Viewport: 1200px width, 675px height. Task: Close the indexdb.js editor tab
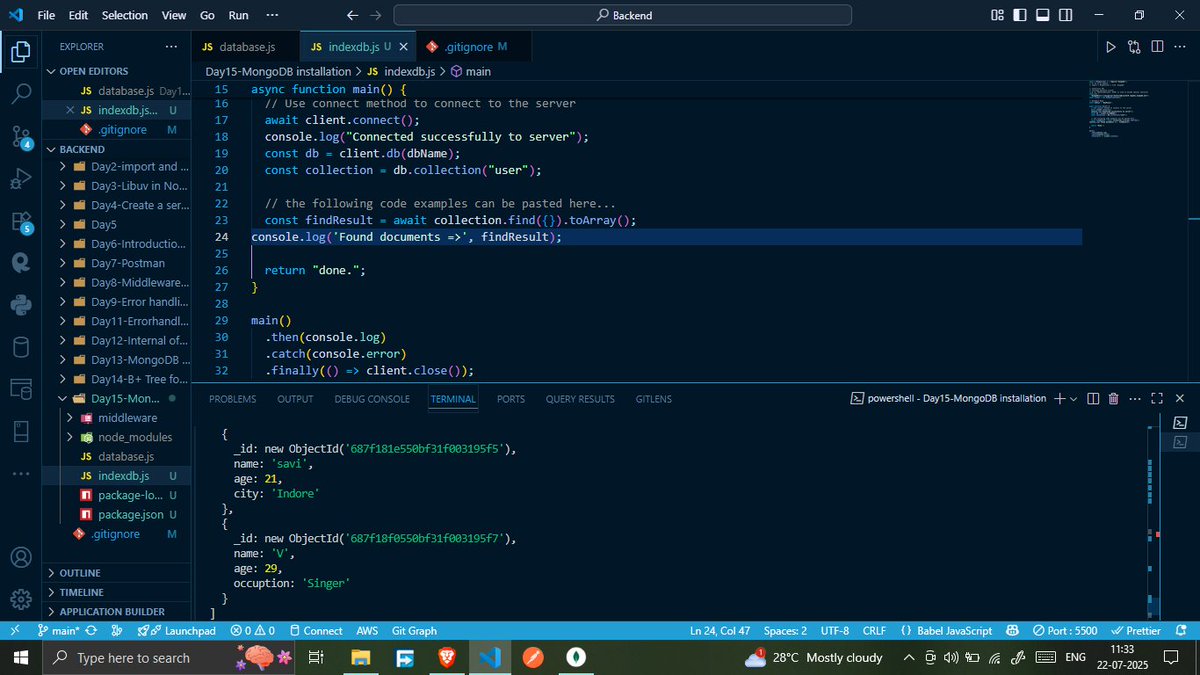point(404,47)
